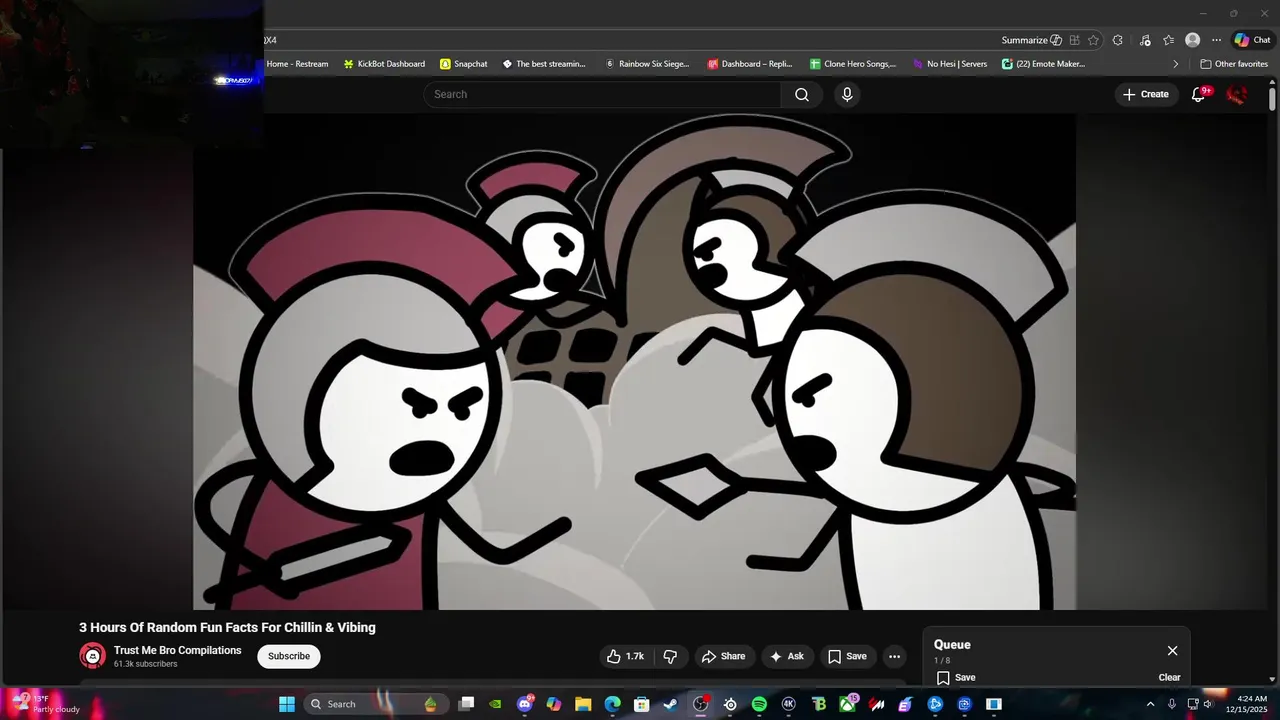Show hidden system tray icons

pos(1150,704)
